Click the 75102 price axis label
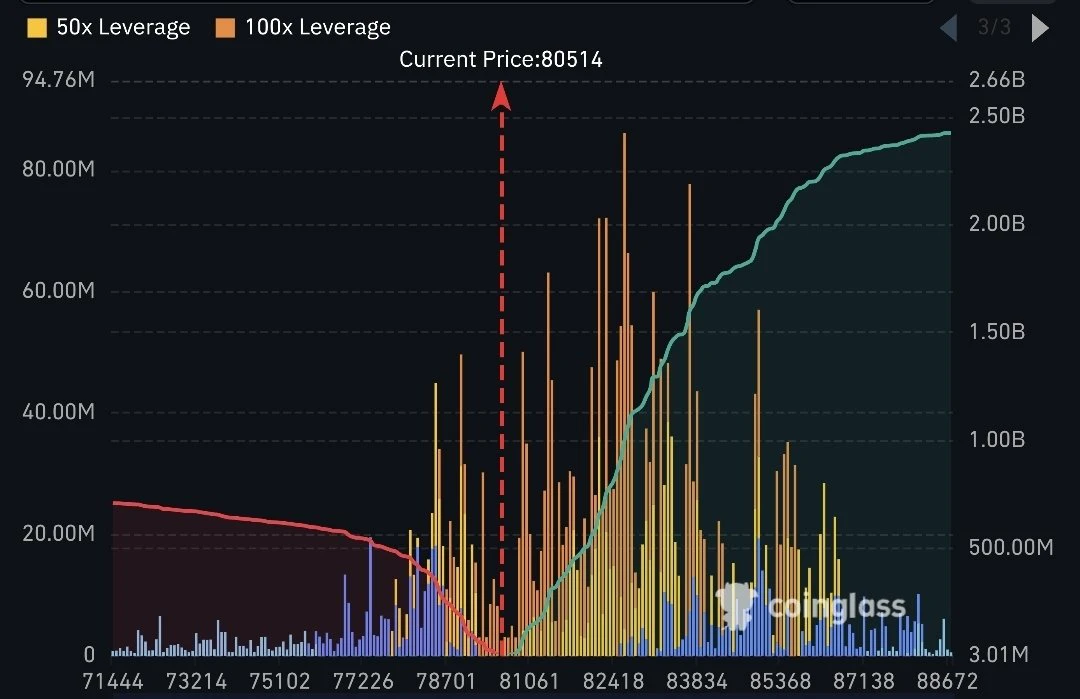 [280, 682]
